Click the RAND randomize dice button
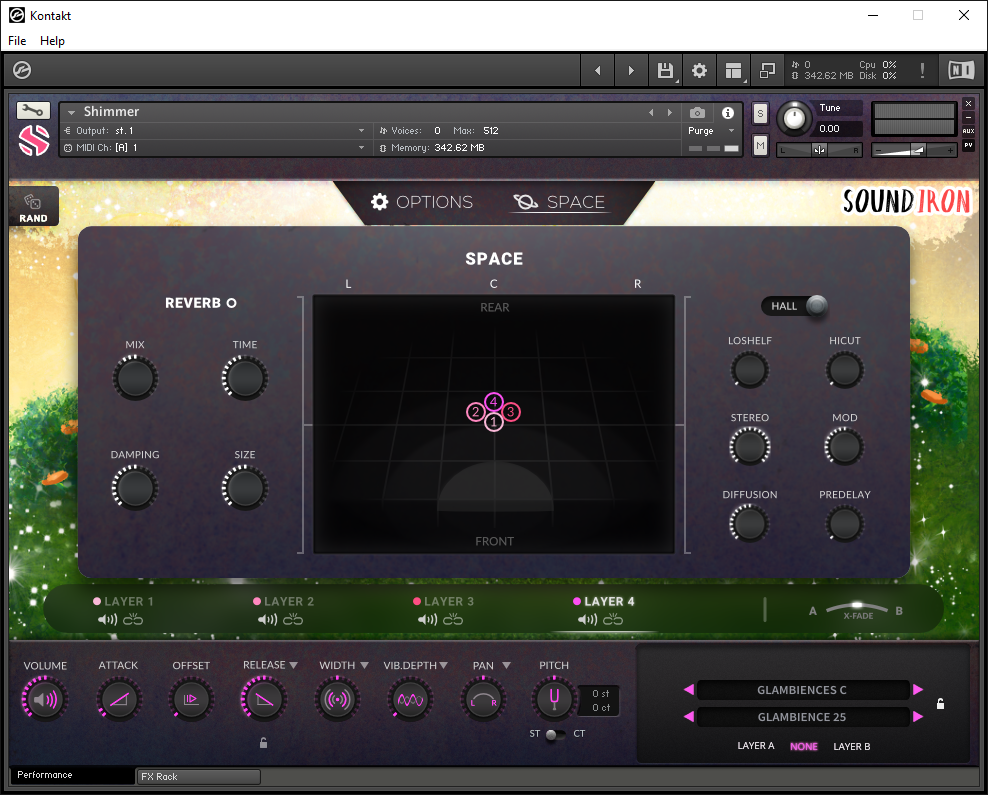 [33, 207]
